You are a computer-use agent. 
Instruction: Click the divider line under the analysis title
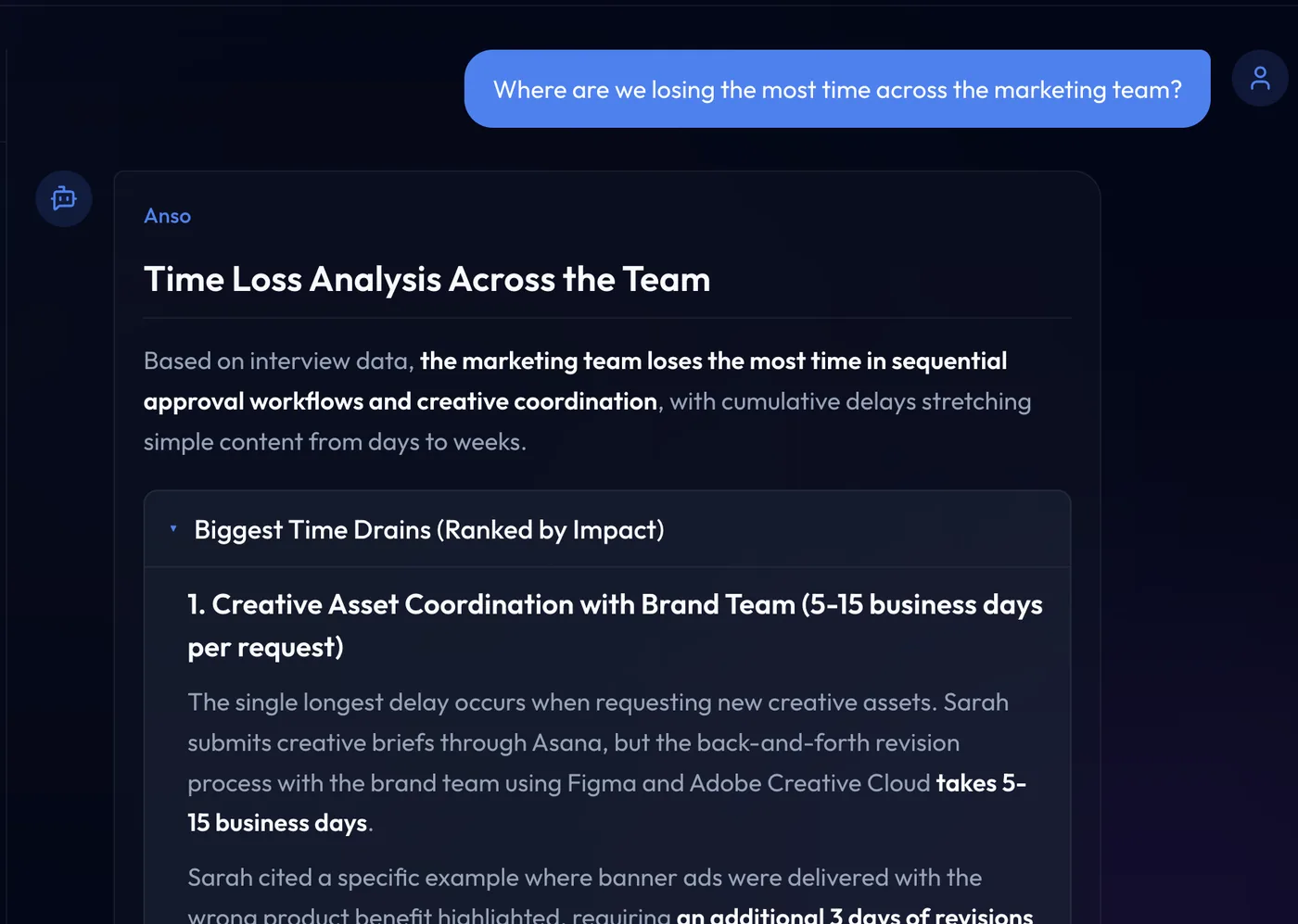click(607, 318)
